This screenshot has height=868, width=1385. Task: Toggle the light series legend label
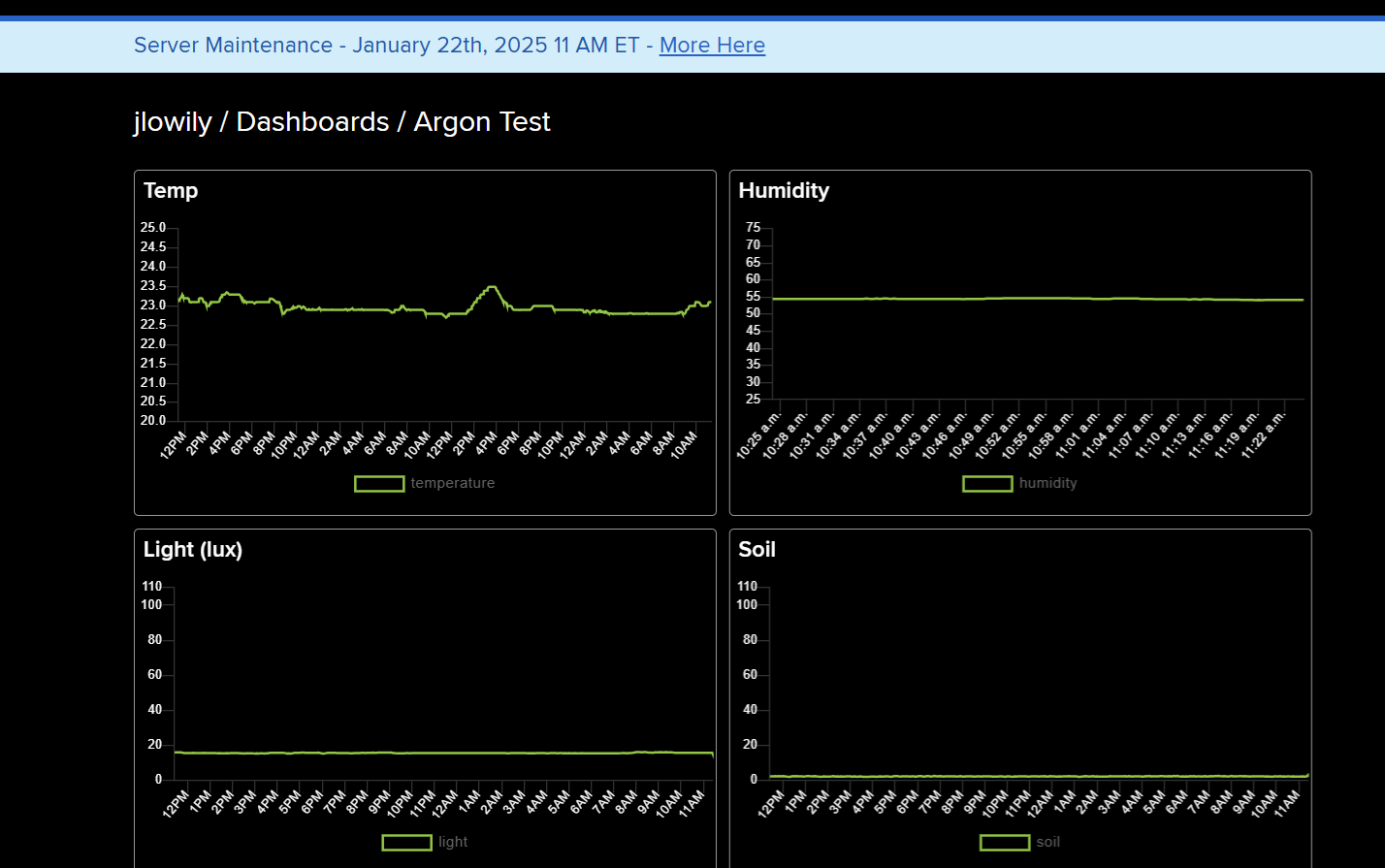pos(453,842)
